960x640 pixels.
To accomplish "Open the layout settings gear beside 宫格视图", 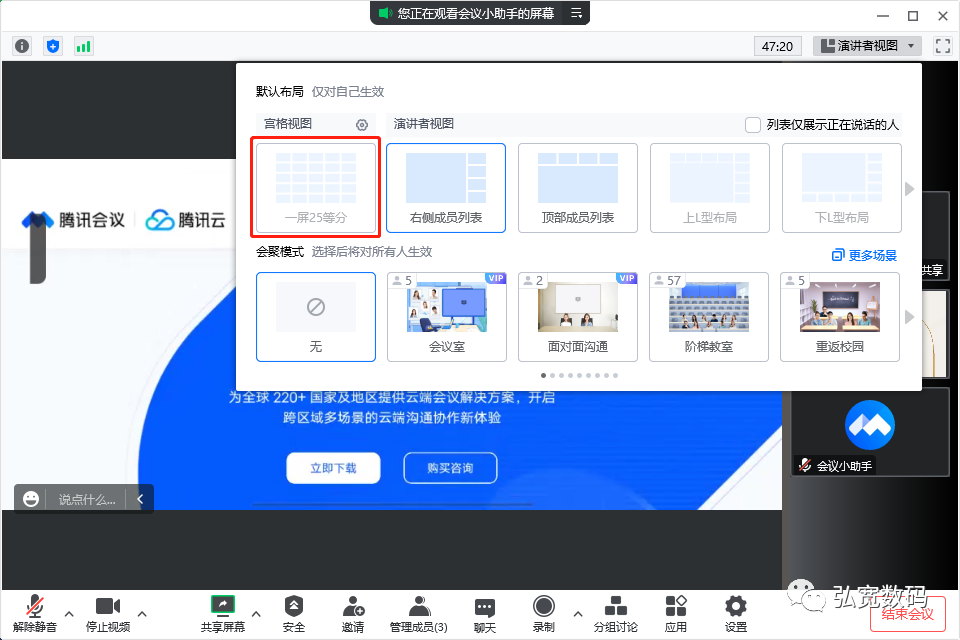I will point(363,124).
